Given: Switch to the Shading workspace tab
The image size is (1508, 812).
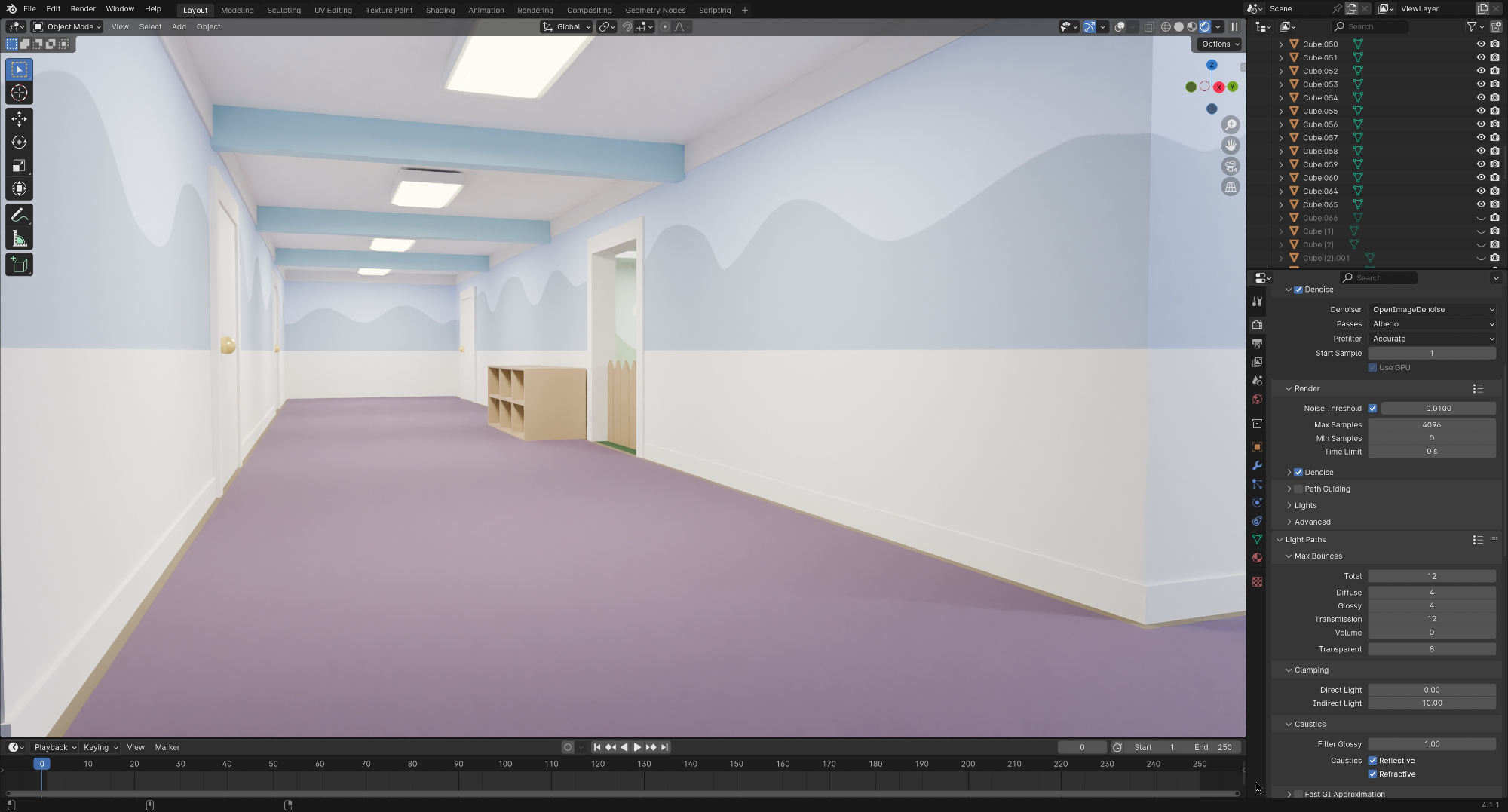Looking at the screenshot, I should click(440, 11).
